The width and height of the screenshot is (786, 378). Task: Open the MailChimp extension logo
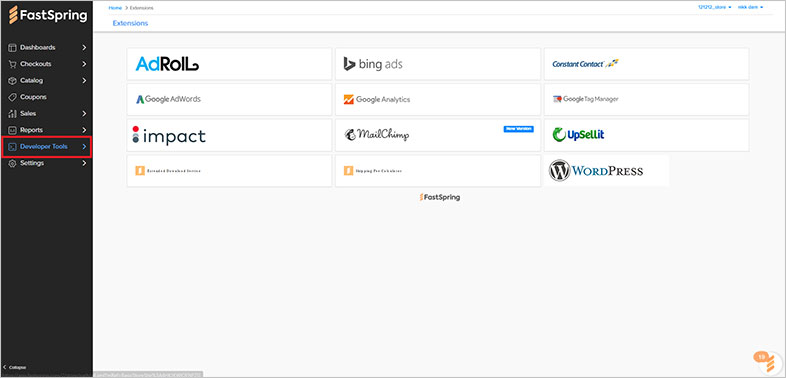(x=376, y=134)
